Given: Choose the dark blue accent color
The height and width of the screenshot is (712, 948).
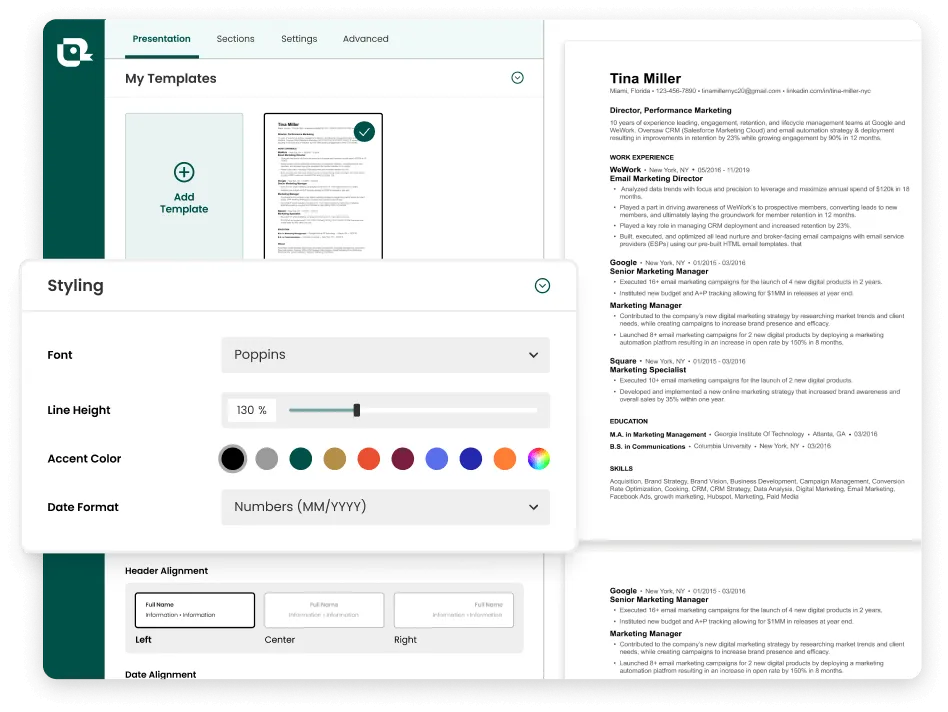Looking at the screenshot, I should (x=470, y=459).
